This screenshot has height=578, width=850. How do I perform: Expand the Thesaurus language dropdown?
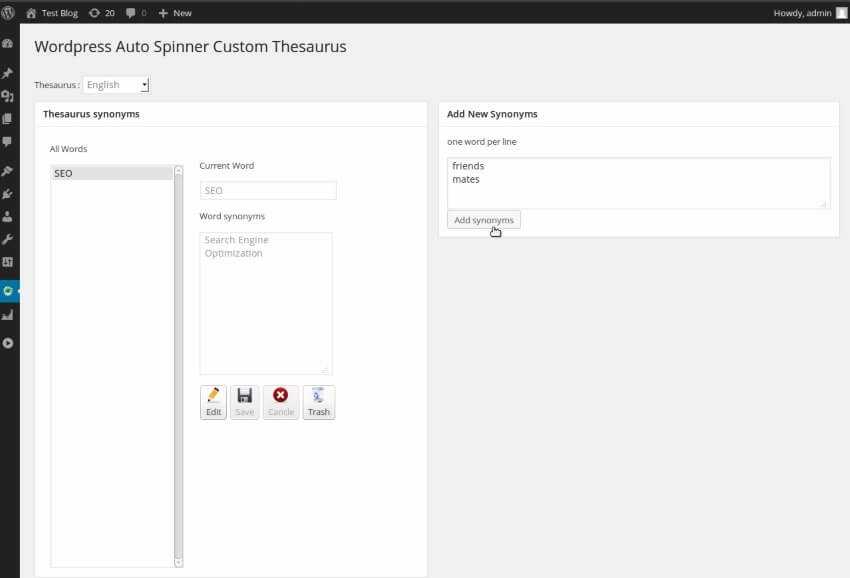(117, 85)
